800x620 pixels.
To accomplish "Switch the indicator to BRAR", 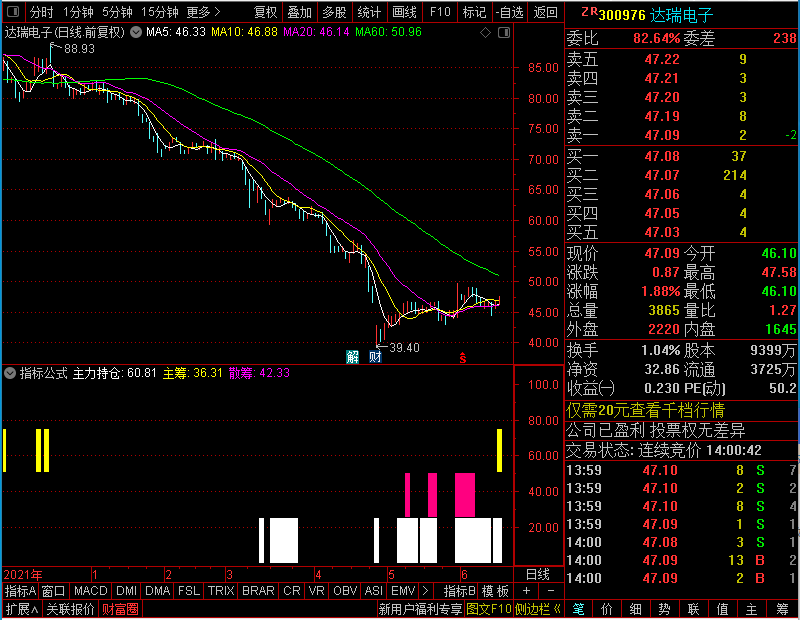I will [x=258, y=591].
